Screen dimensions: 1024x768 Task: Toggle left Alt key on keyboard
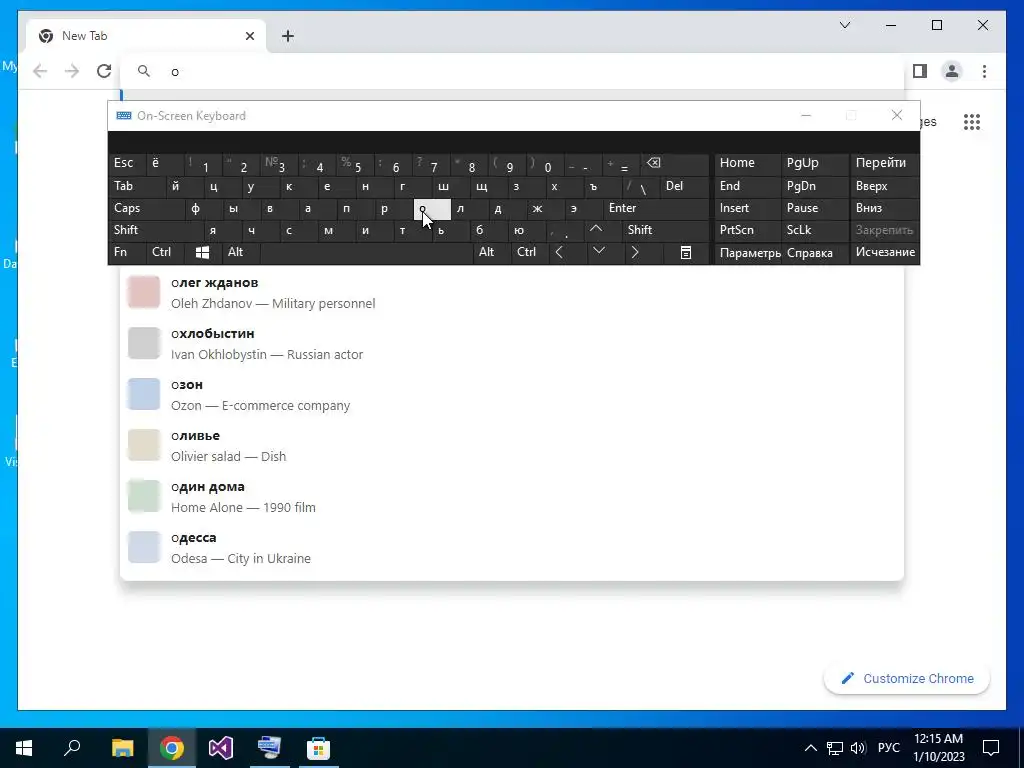pyautogui.click(x=240, y=253)
